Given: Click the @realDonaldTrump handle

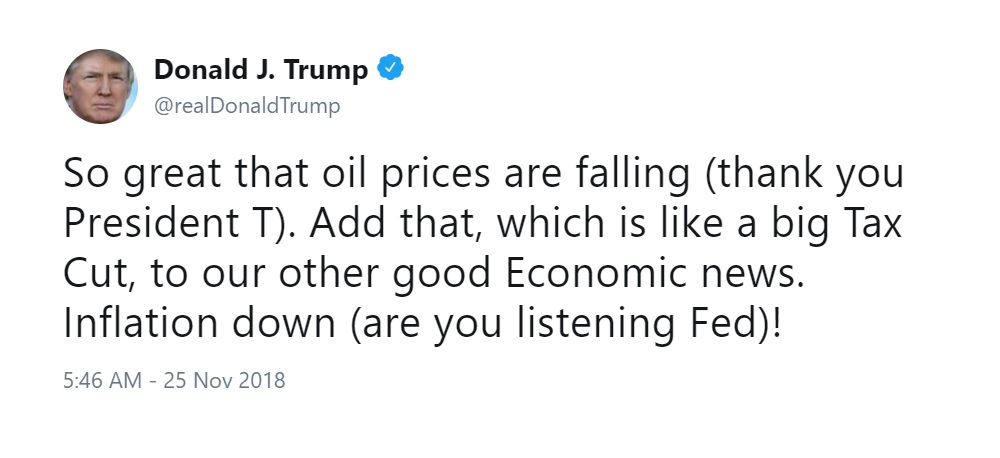Looking at the screenshot, I should pos(247,106).
